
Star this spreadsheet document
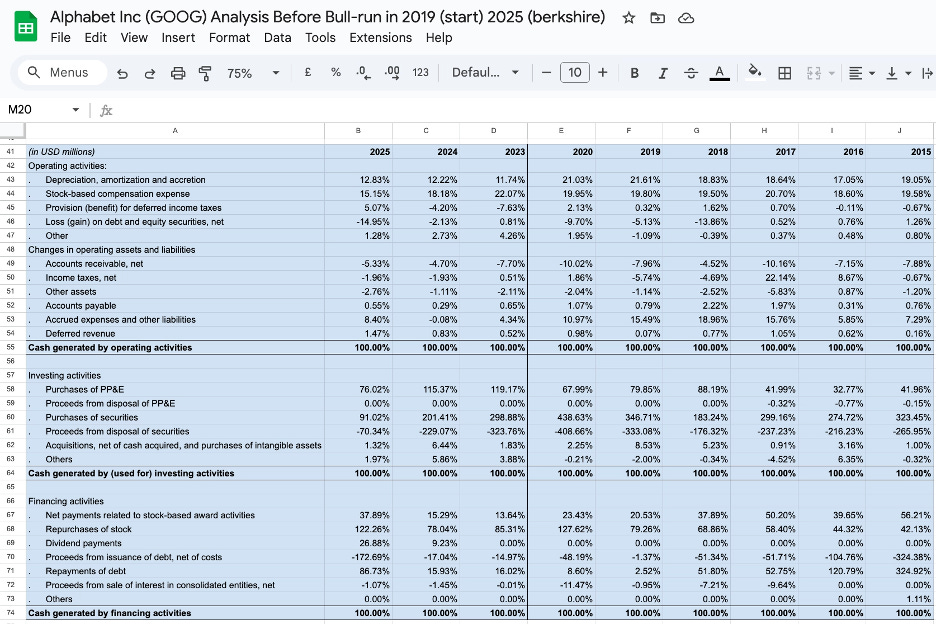coord(629,18)
